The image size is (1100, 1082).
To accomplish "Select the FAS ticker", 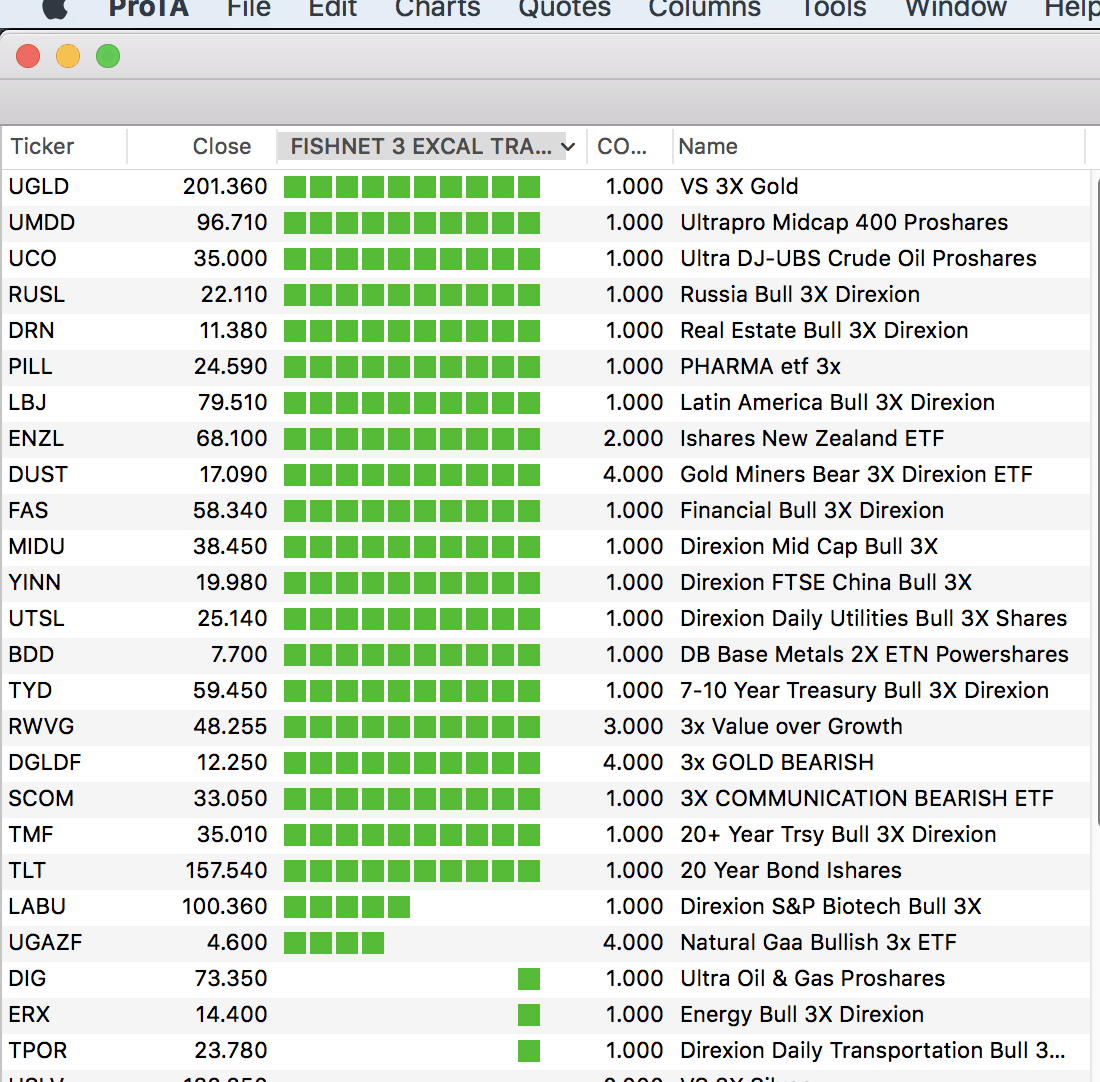I will (x=28, y=510).
